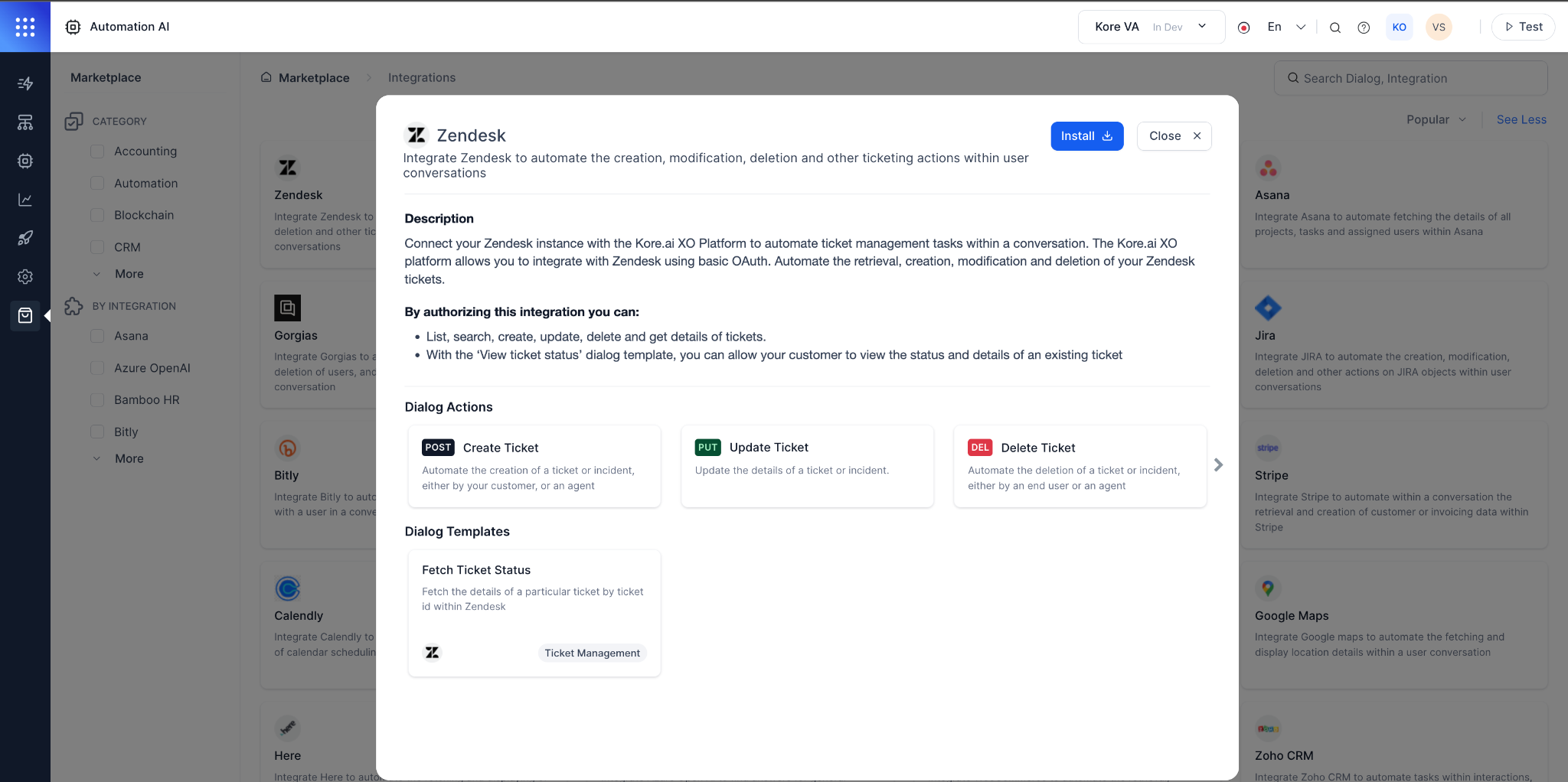Select the Bamboo HR integration checkbox
This screenshot has height=782, width=1568.
pos(97,399)
